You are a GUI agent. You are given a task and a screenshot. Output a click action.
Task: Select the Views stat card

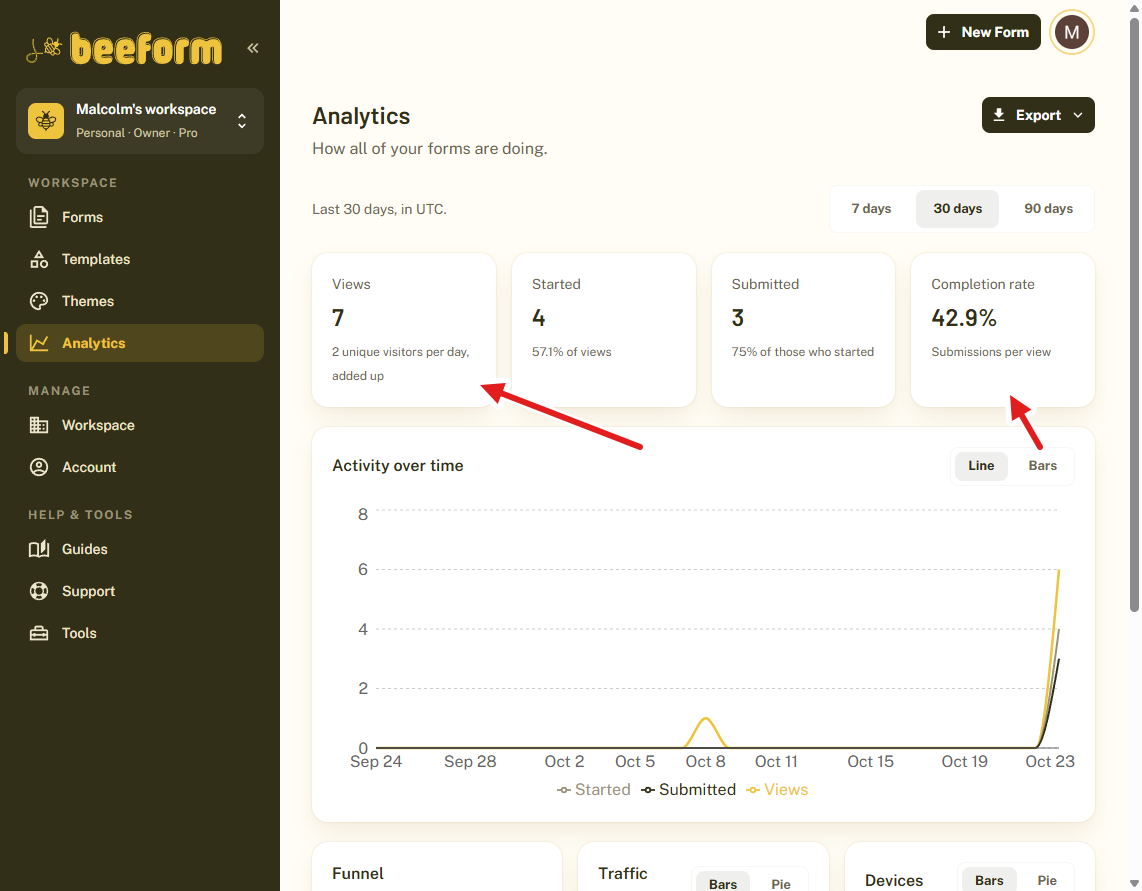pos(404,330)
